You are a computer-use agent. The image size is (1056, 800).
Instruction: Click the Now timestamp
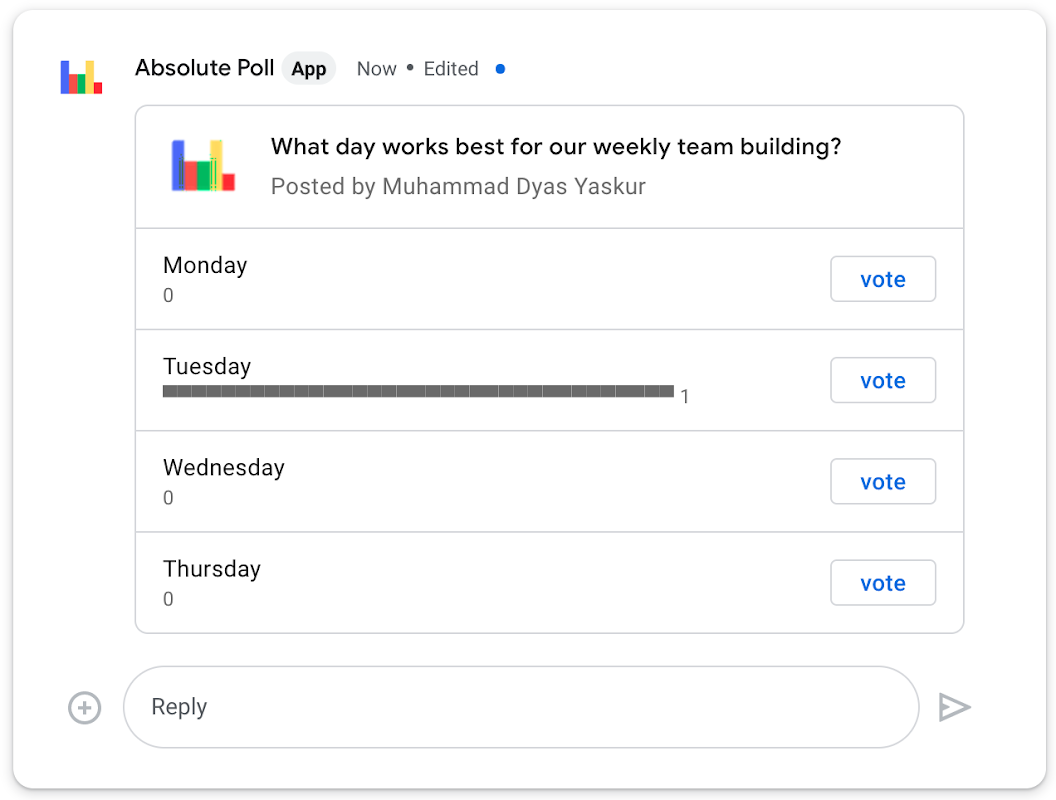376,69
